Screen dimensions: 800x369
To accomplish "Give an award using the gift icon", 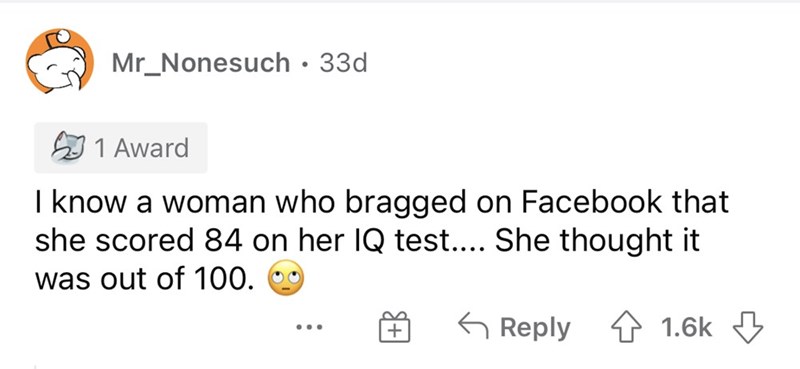I will 394,327.
